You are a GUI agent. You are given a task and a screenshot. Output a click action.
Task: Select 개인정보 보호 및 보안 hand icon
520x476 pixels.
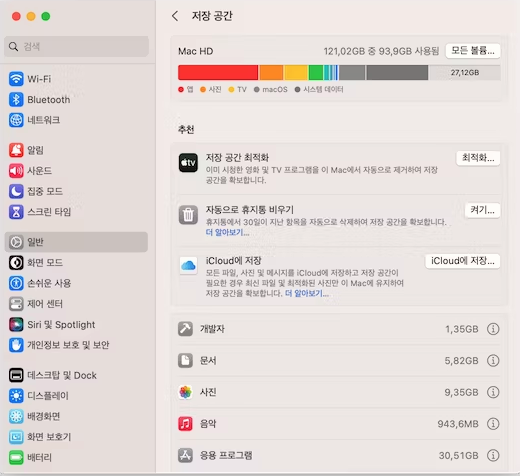(x=16, y=345)
